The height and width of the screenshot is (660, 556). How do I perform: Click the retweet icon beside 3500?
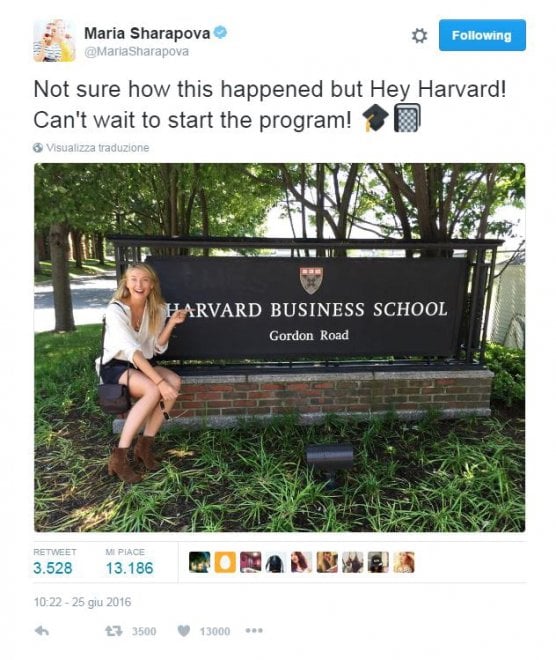[x=113, y=631]
